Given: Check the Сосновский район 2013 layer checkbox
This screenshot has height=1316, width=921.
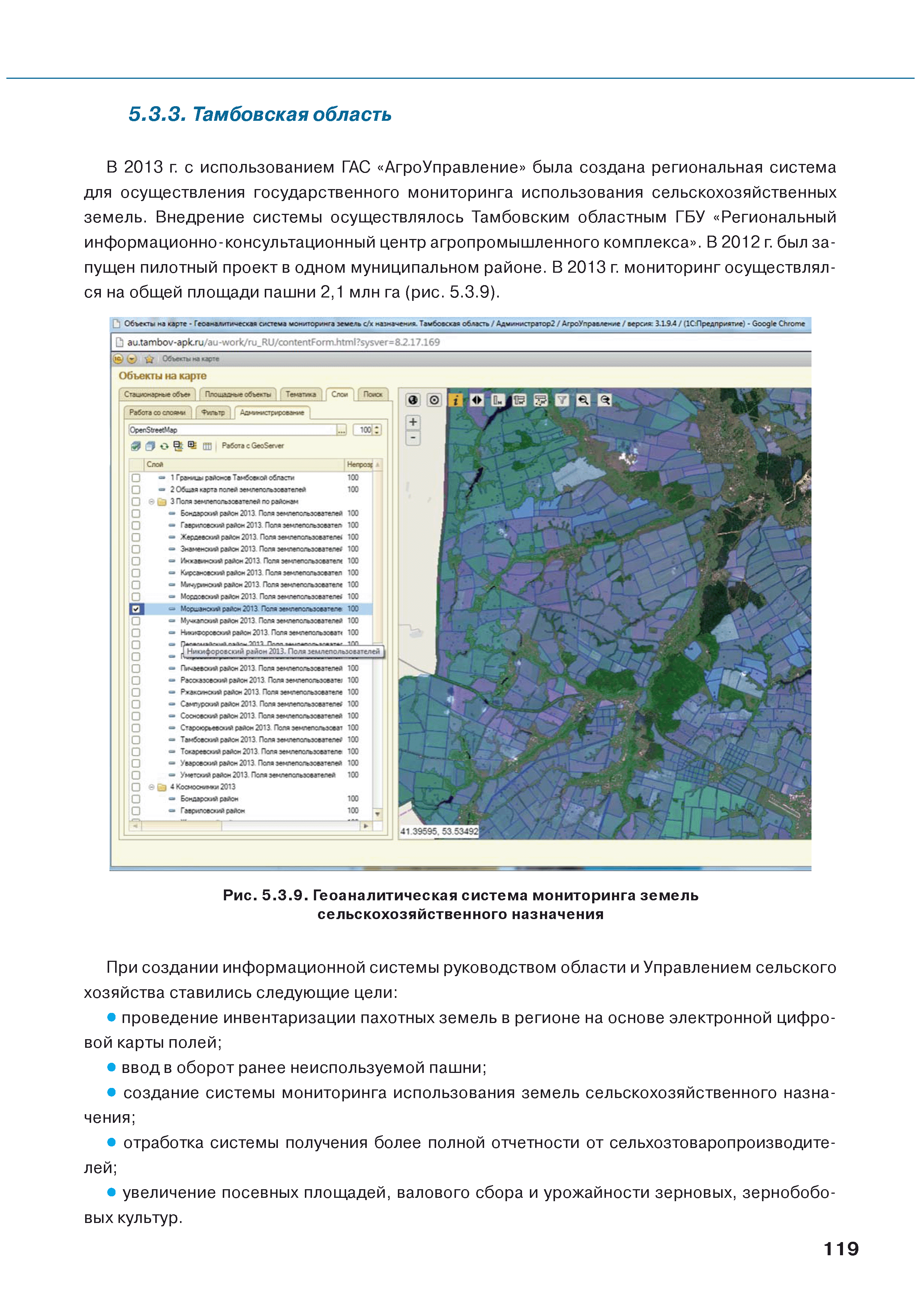Looking at the screenshot, I should coord(136,716).
